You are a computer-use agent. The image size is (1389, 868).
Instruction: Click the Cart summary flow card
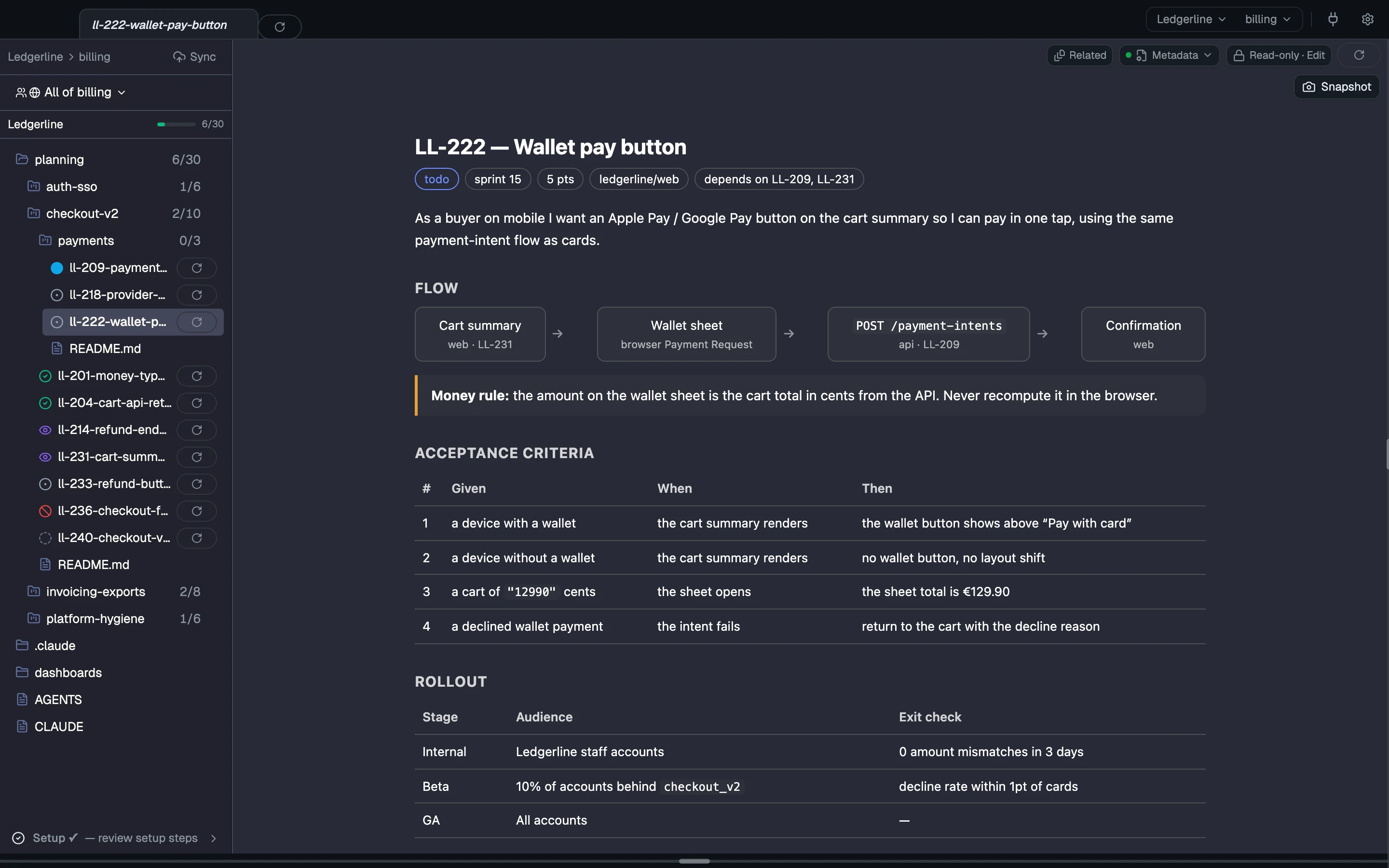click(480, 334)
